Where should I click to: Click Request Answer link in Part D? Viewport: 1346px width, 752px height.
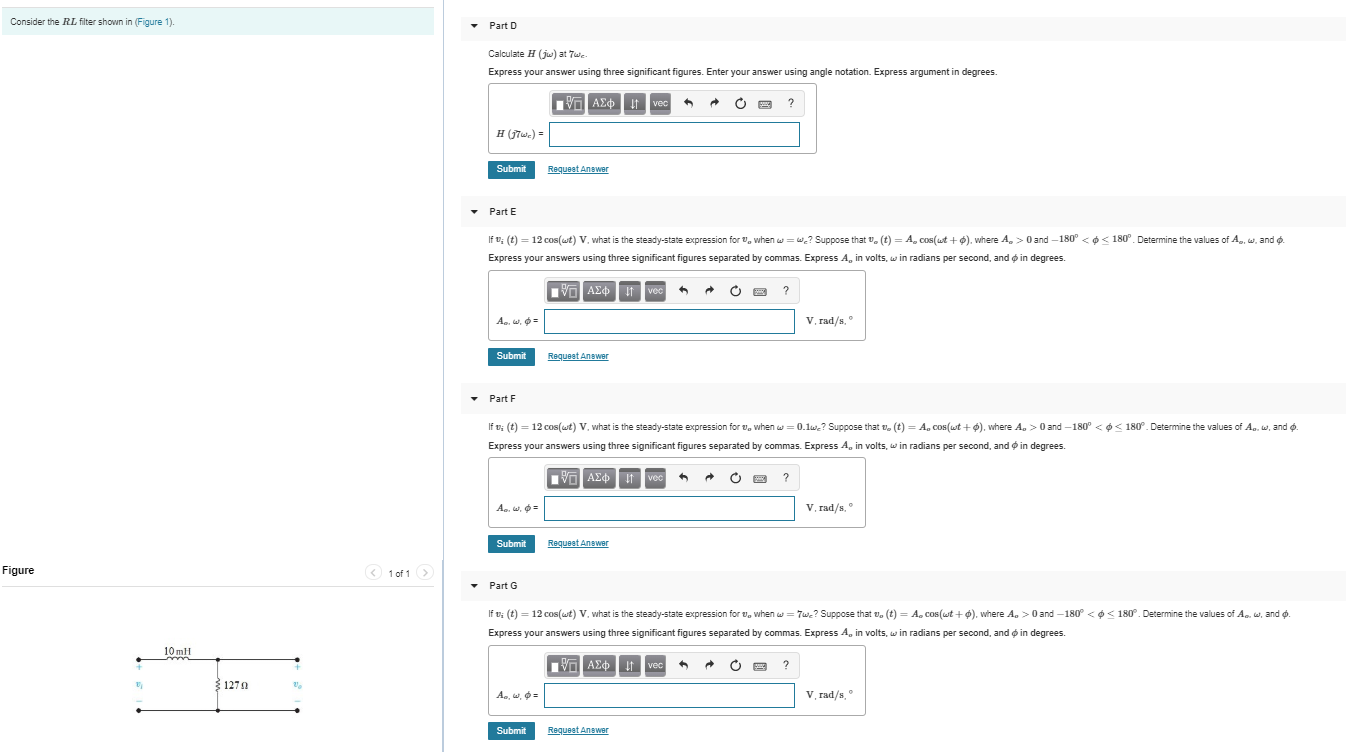click(x=578, y=169)
